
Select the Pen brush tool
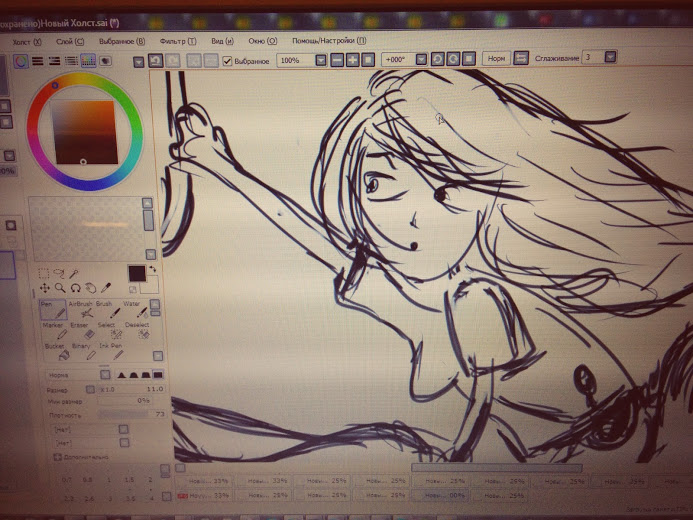pyautogui.click(x=52, y=309)
